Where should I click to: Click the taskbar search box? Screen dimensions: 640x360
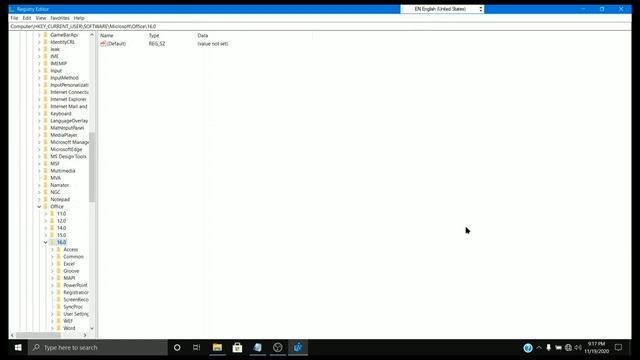[98, 348]
